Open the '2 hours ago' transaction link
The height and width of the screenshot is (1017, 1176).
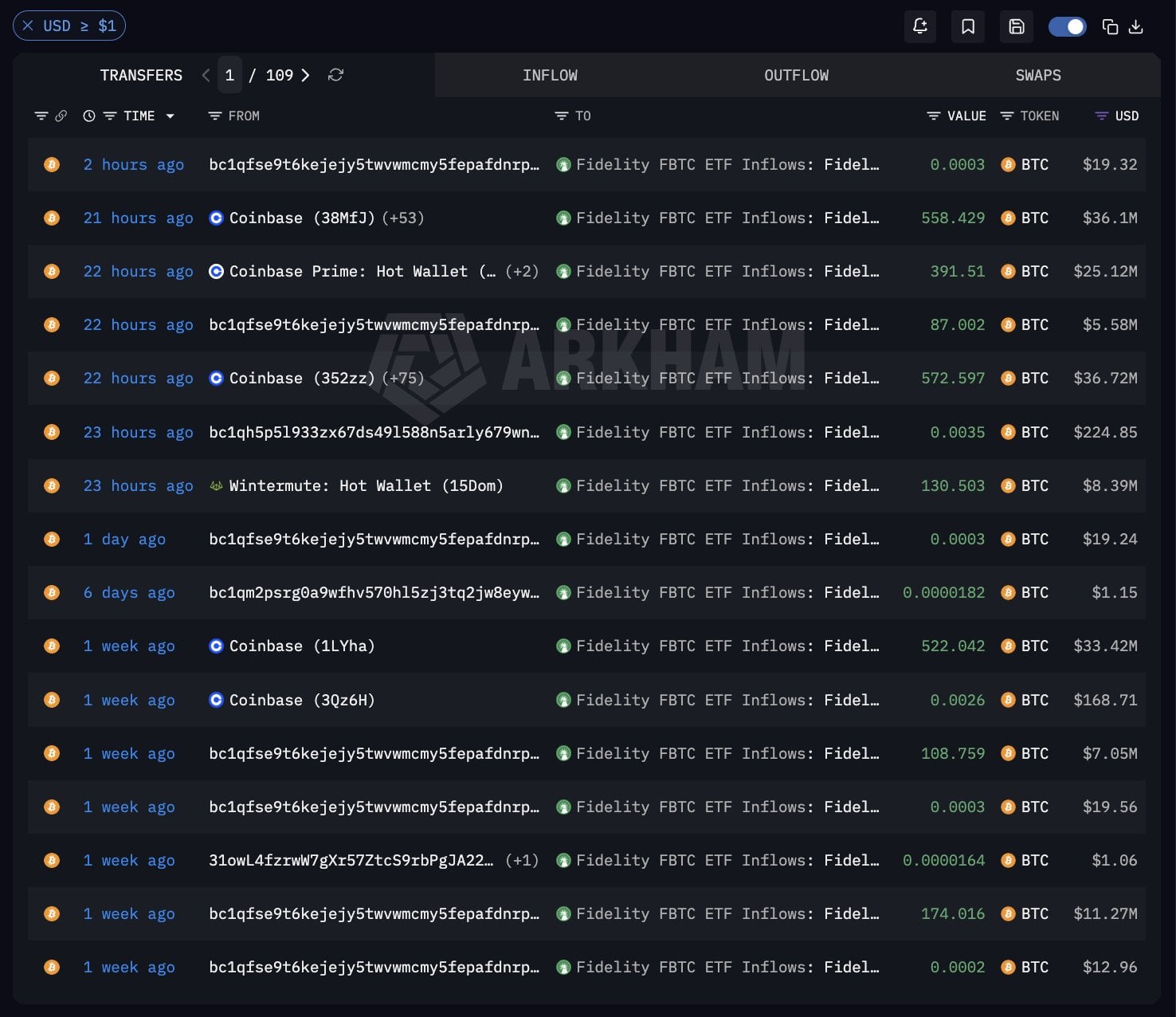point(134,164)
